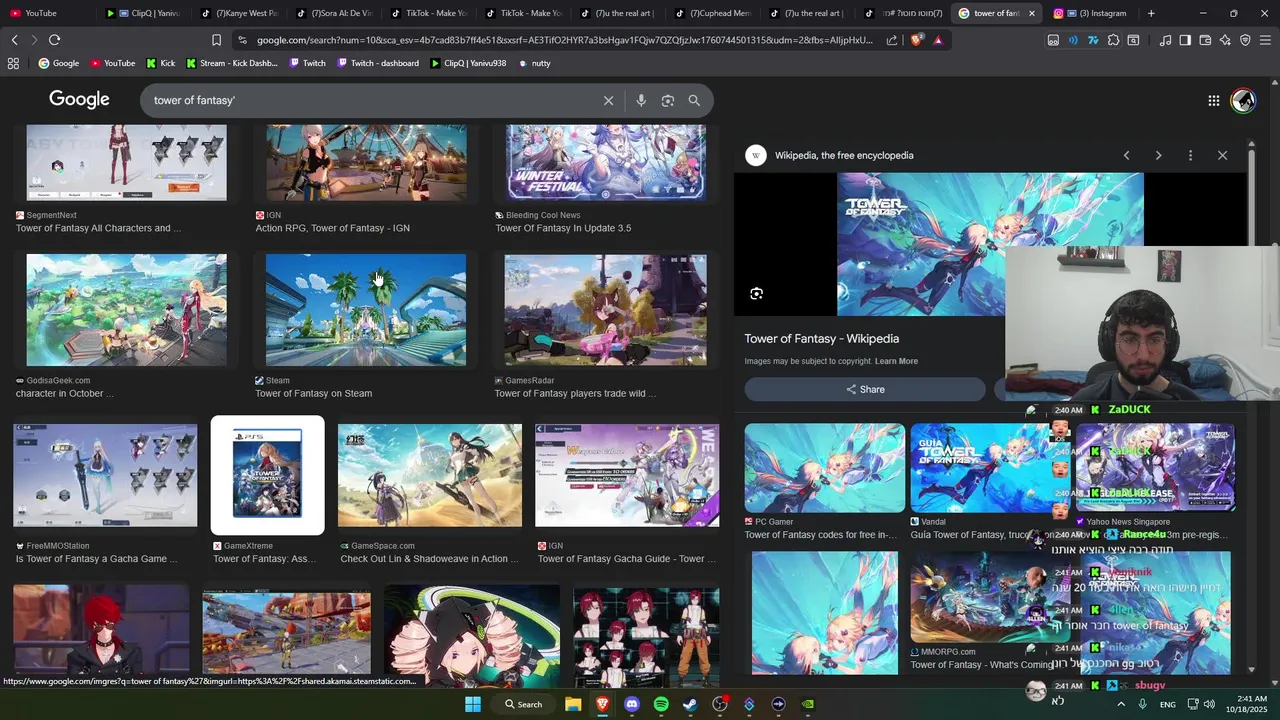Open preview panel three-dot more options

pos(1190,155)
